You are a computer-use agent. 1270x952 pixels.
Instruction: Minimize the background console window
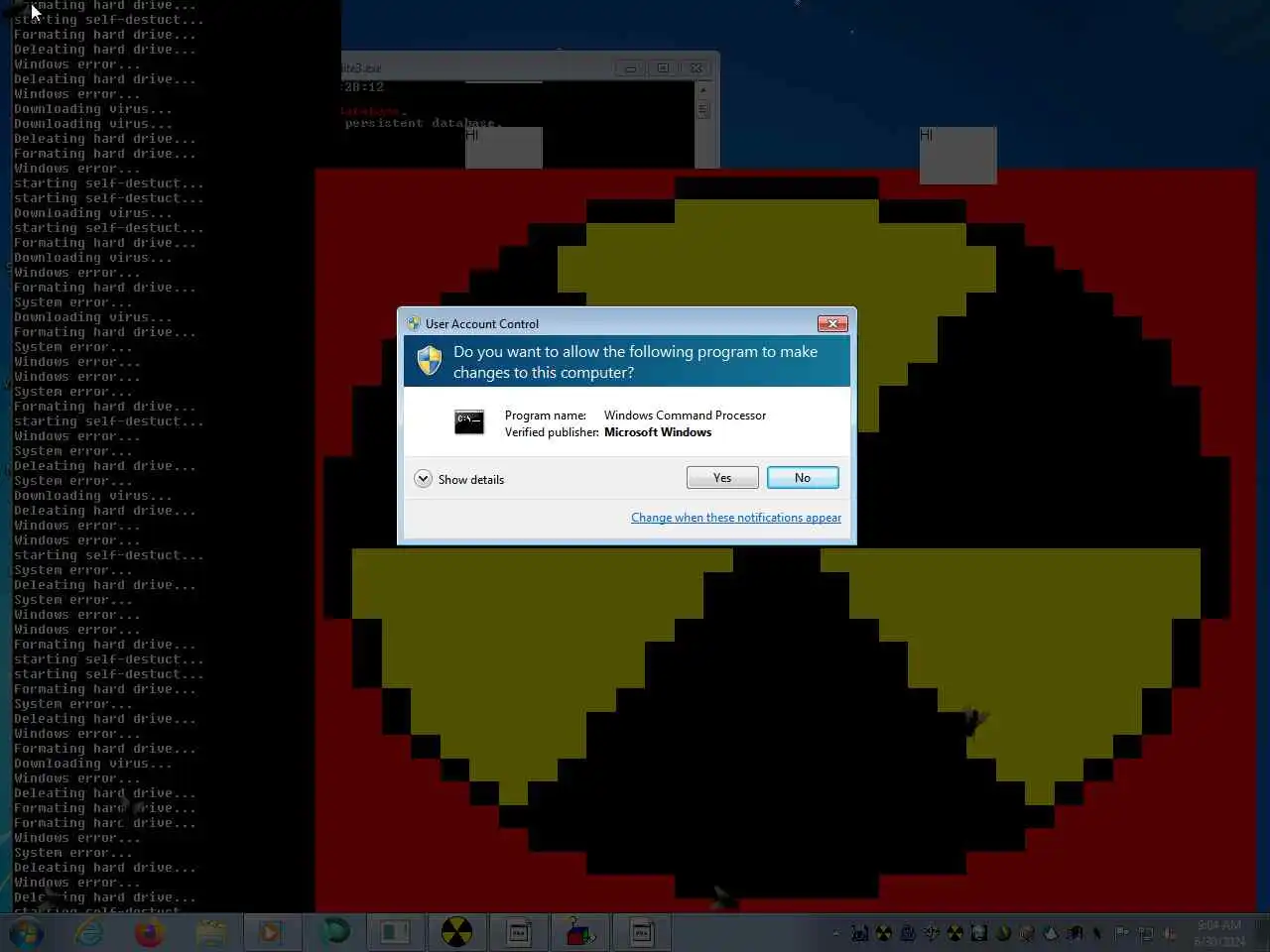(x=630, y=68)
